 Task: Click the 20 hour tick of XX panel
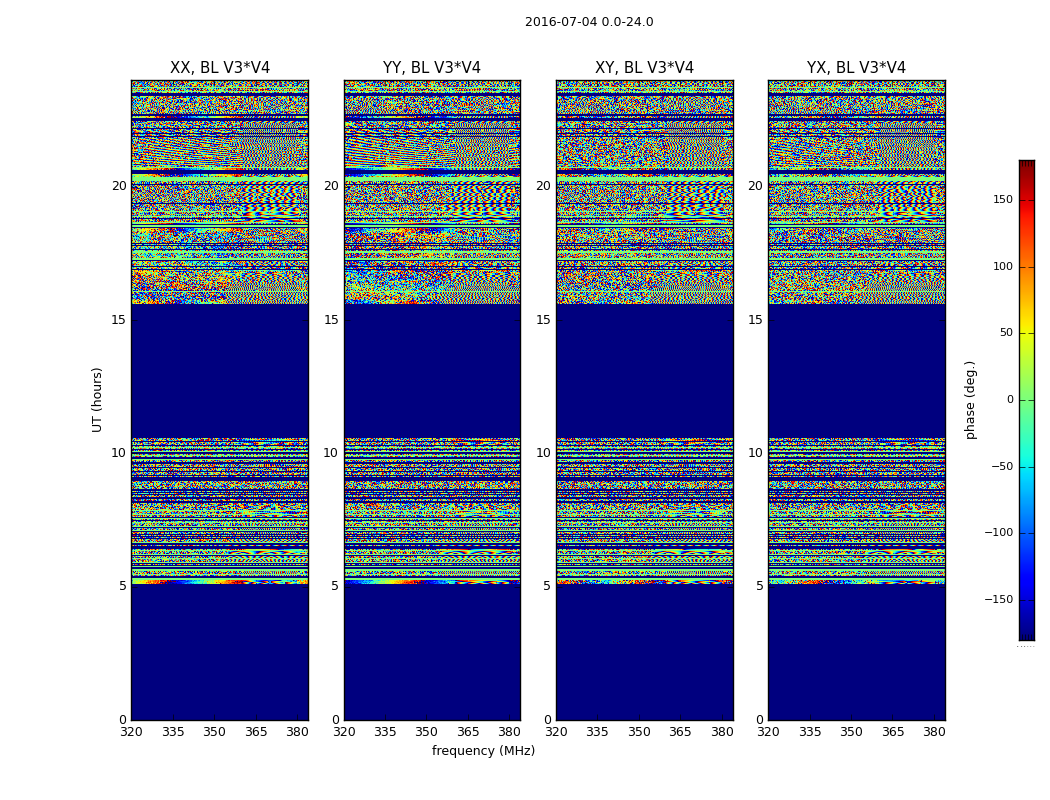click(x=119, y=186)
